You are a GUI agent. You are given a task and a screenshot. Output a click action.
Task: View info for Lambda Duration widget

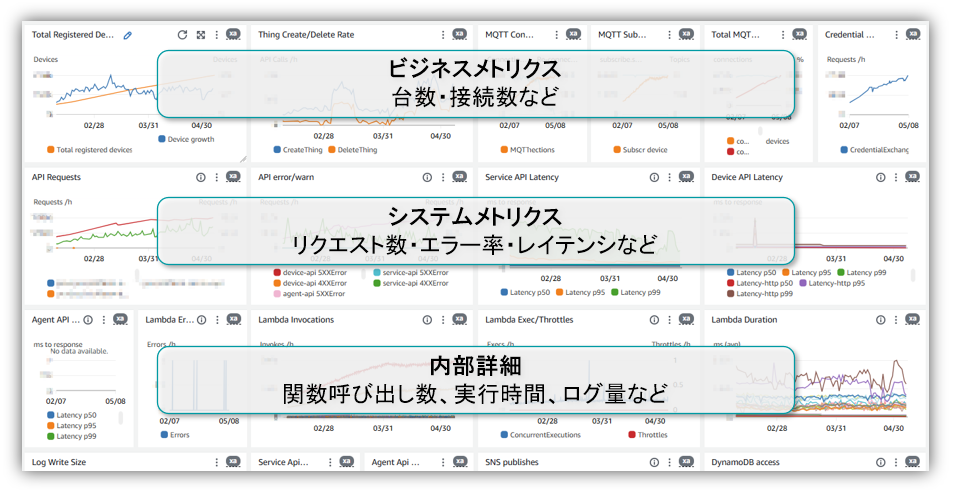tap(880, 320)
